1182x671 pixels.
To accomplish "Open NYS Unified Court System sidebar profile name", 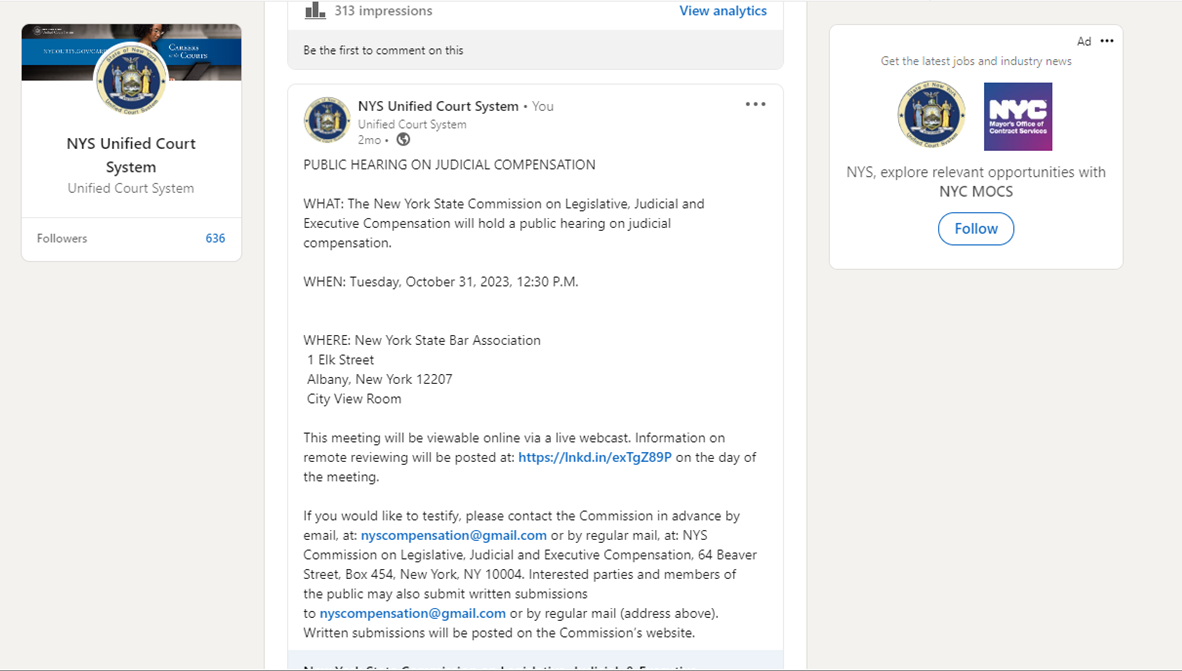I will pos(131,155).
